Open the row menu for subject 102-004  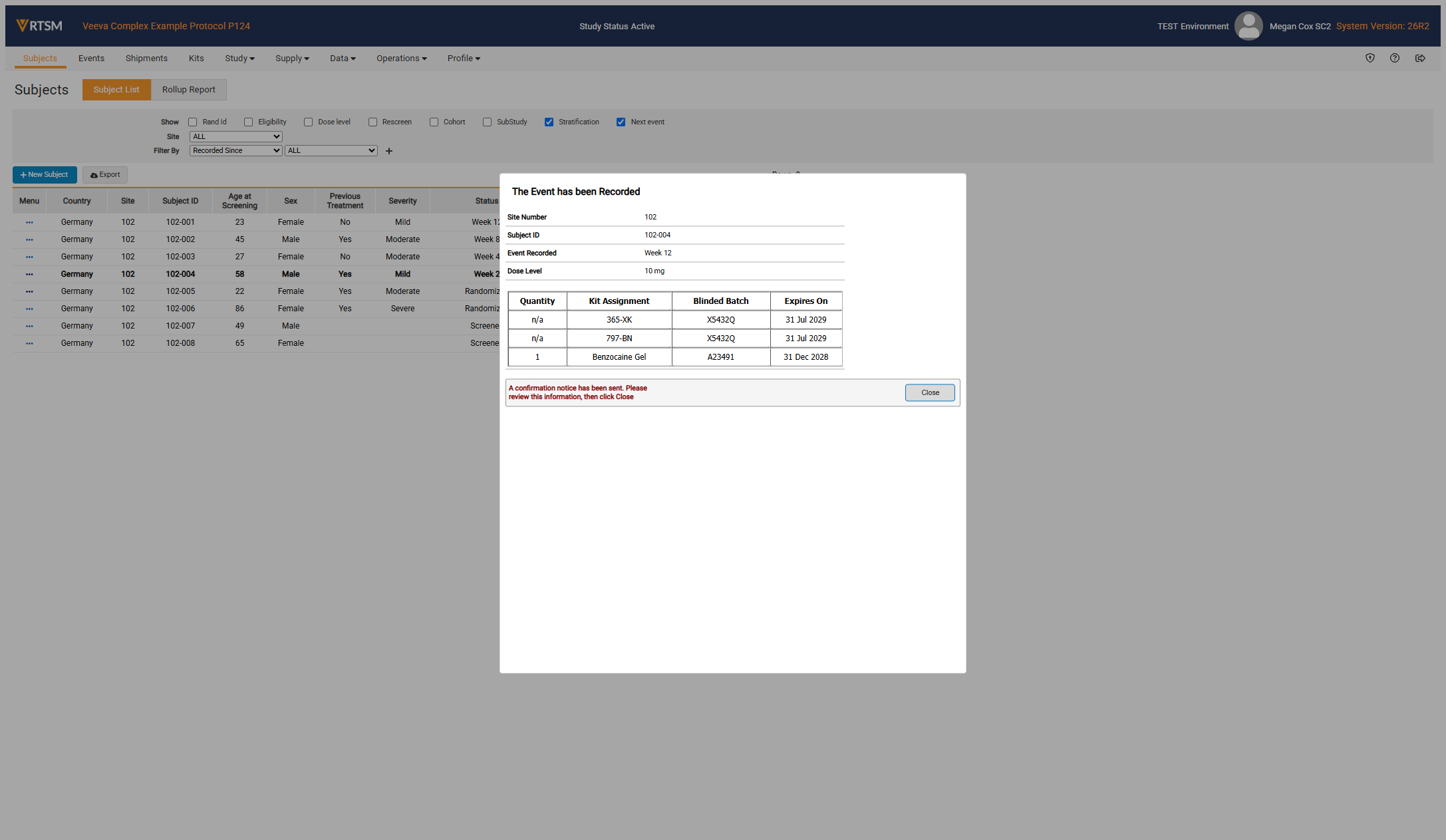coord(29,274)
